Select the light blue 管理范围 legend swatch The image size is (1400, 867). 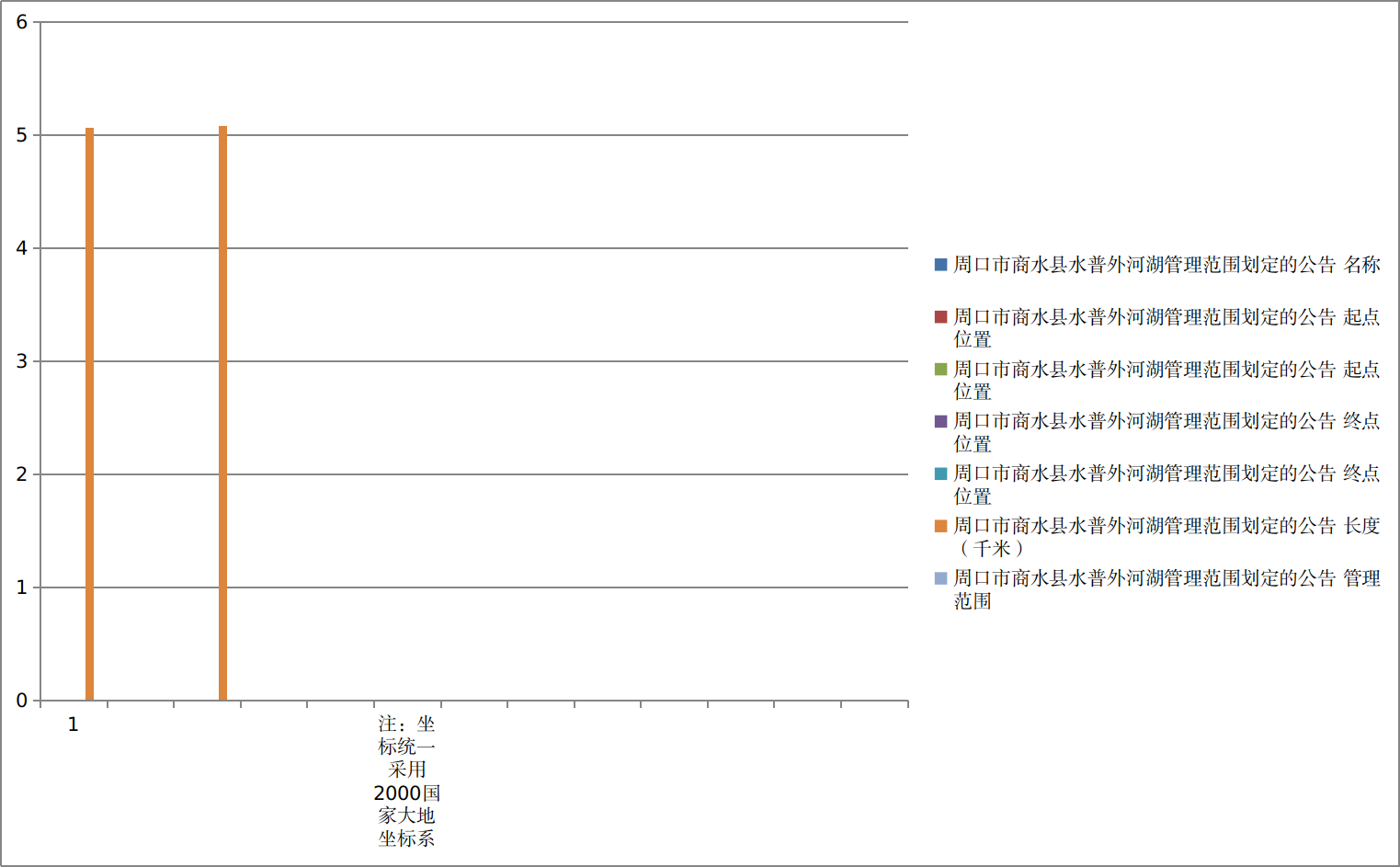[x=940, y=578]
